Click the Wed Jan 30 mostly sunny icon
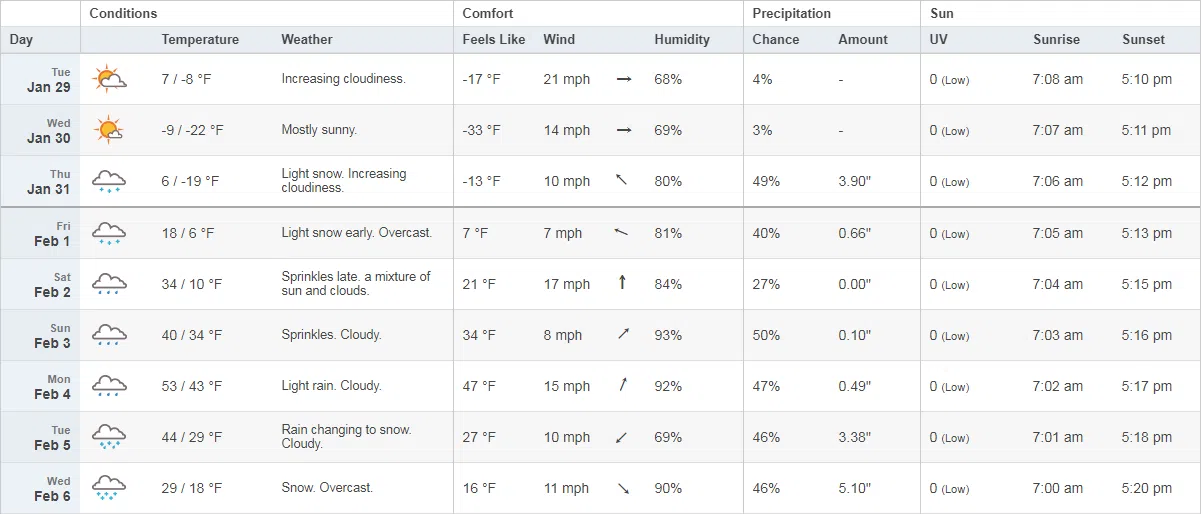The height and width of the screenshot is (514, 1201). tap(109, 130)
